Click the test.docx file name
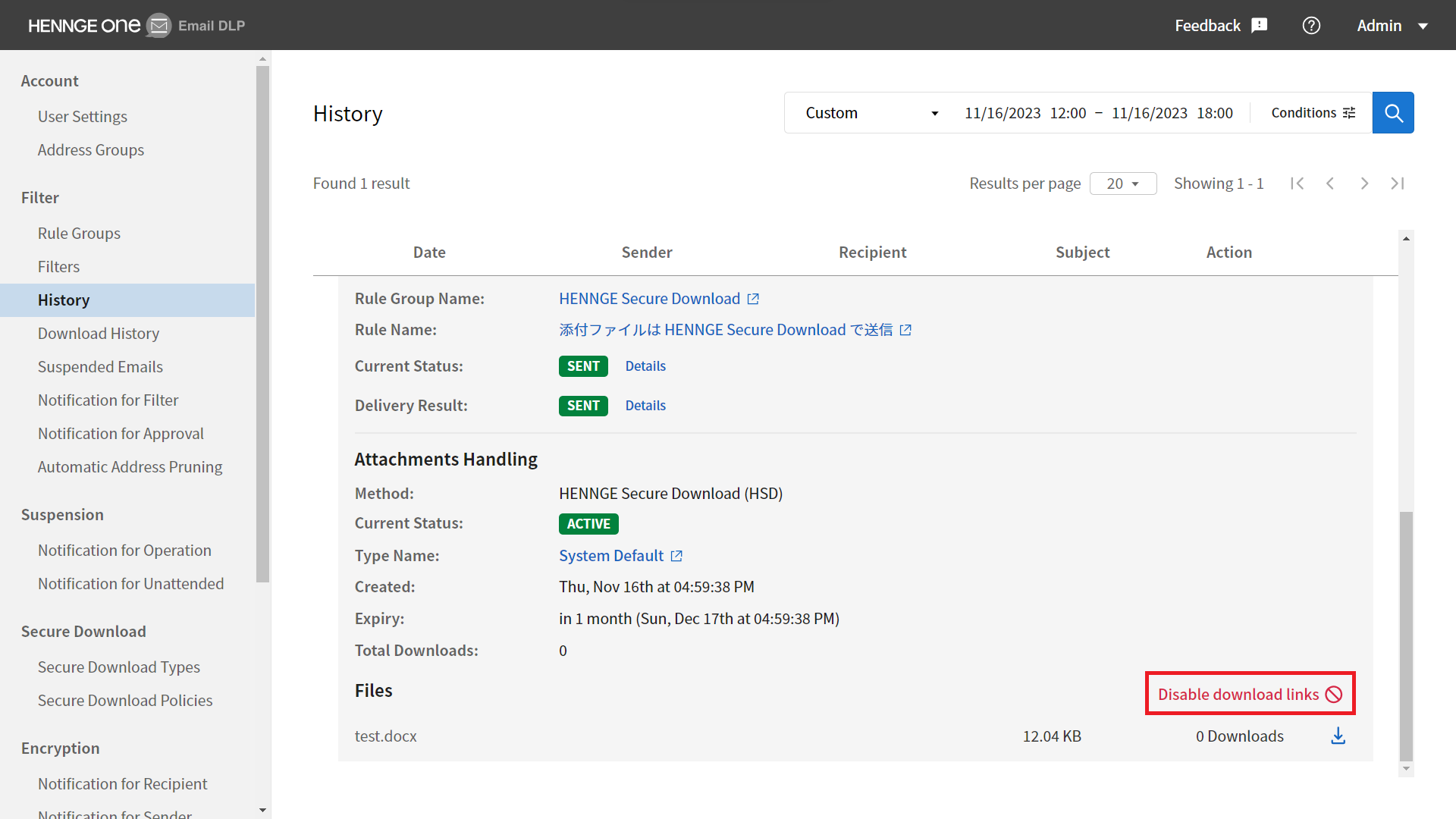 (385, 736)
